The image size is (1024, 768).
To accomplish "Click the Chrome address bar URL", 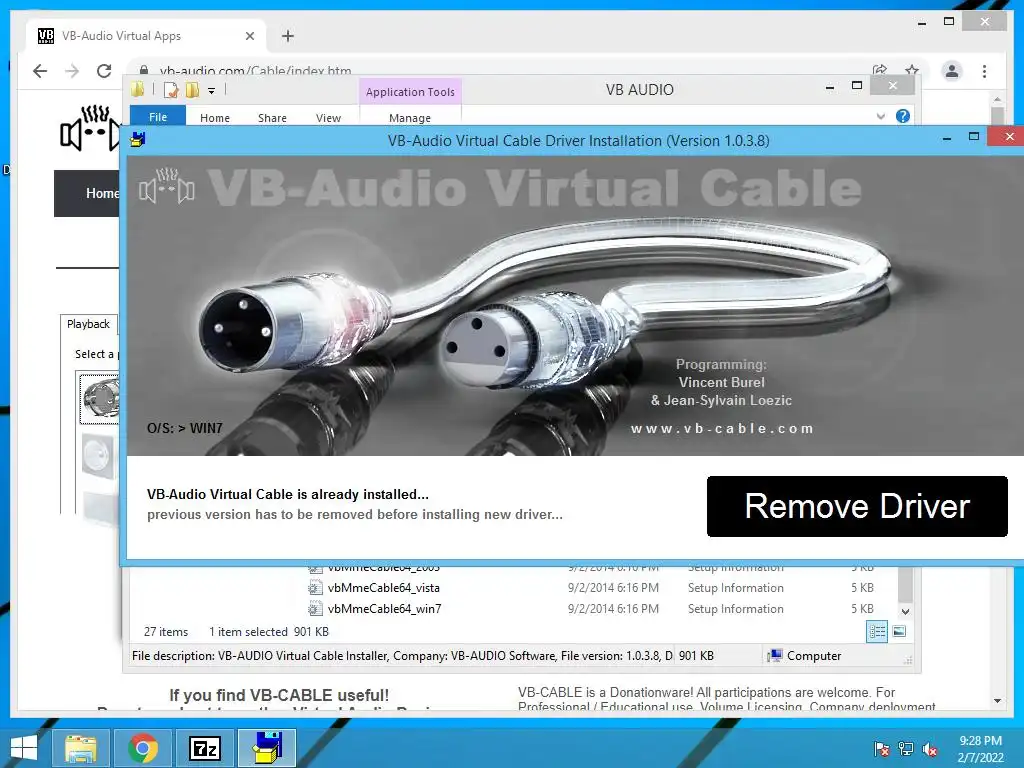I will tap(255, 70).
